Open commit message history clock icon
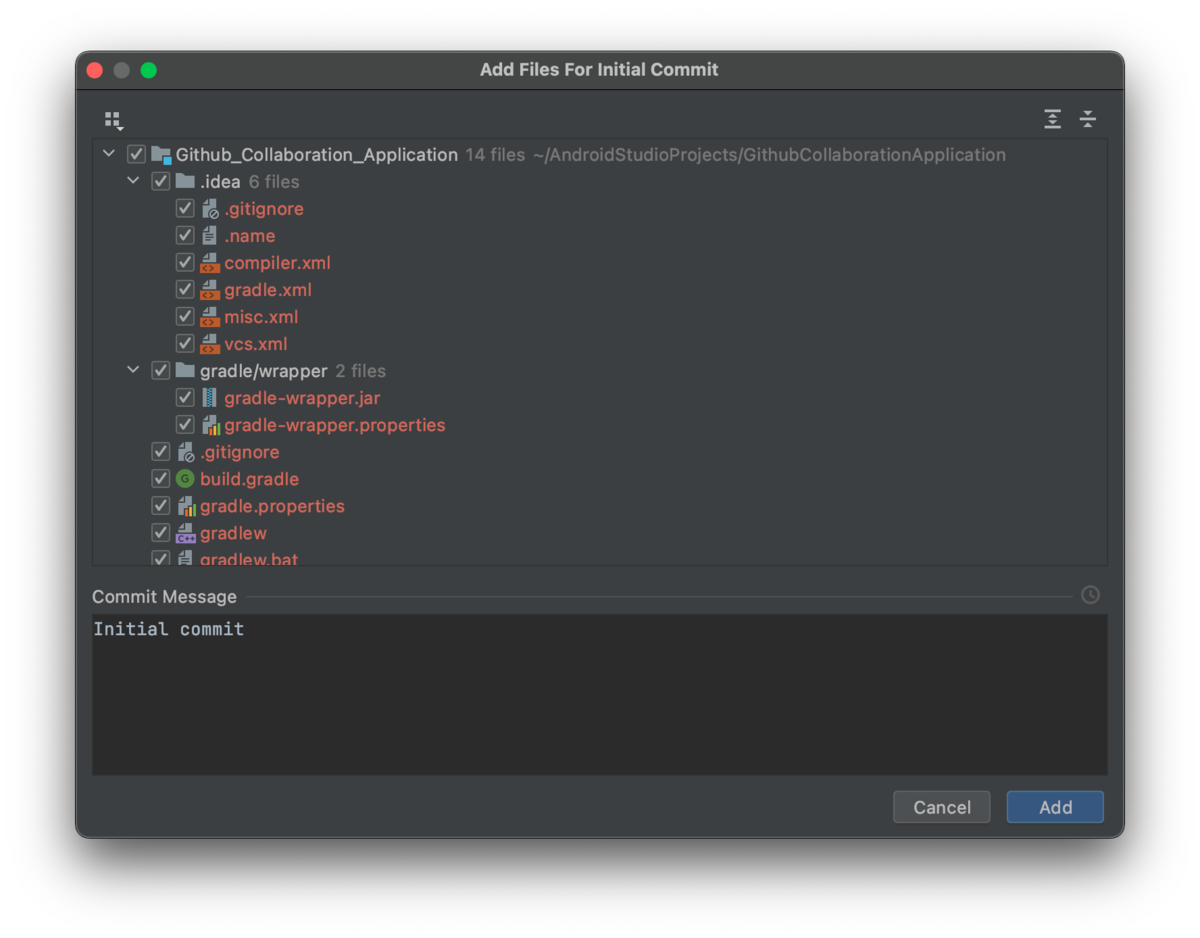Screen dimensions: 1200x938 click(x=1090, y=595)
